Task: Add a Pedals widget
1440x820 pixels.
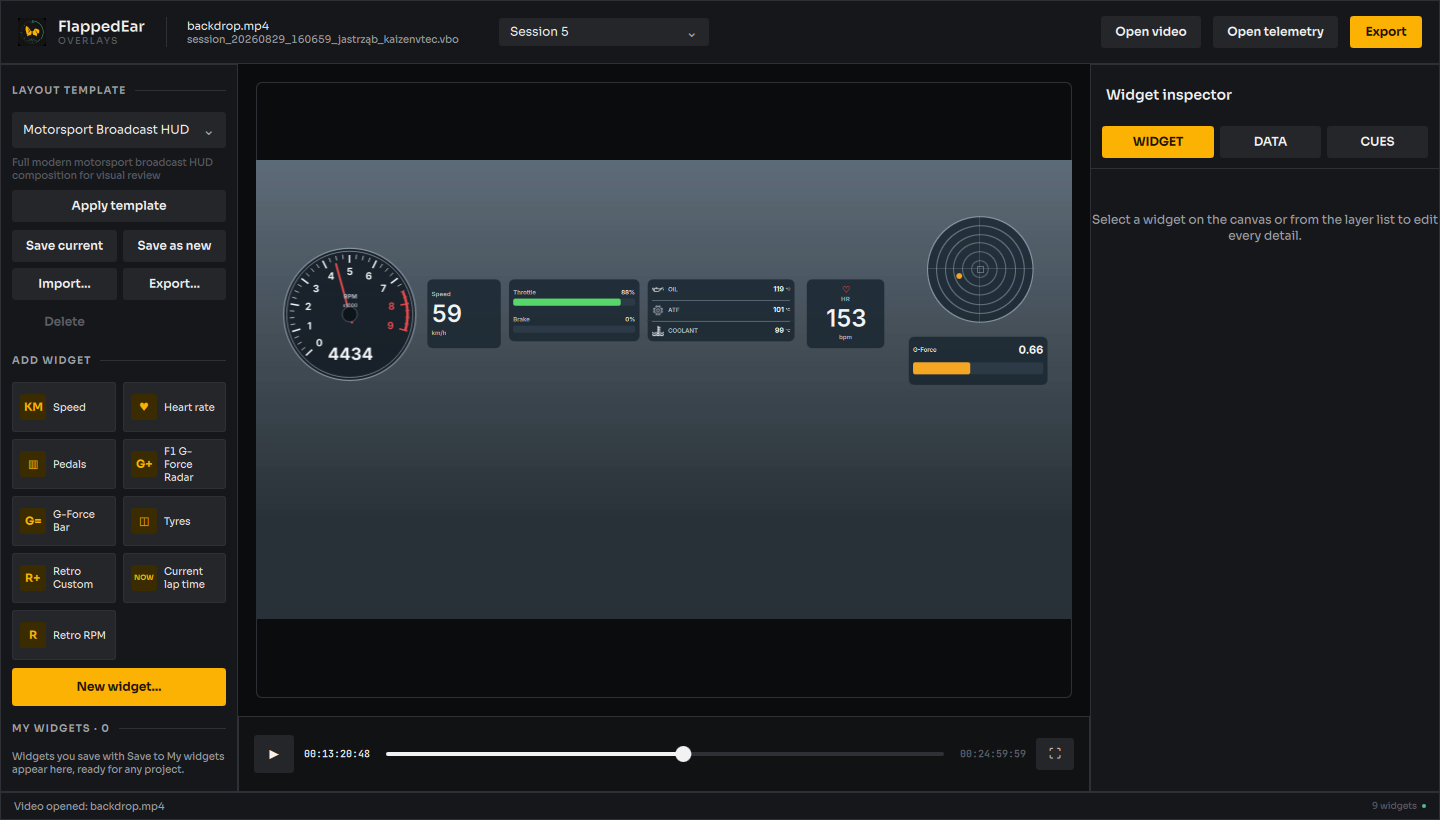Action: [x=64, y=464]
